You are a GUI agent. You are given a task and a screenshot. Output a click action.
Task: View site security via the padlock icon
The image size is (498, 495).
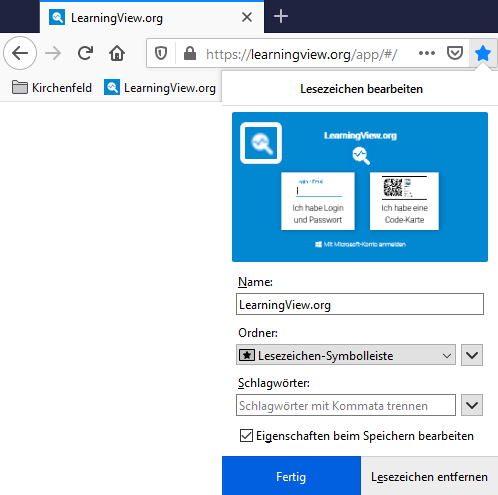pyautogui.click(x=190, y=53)
